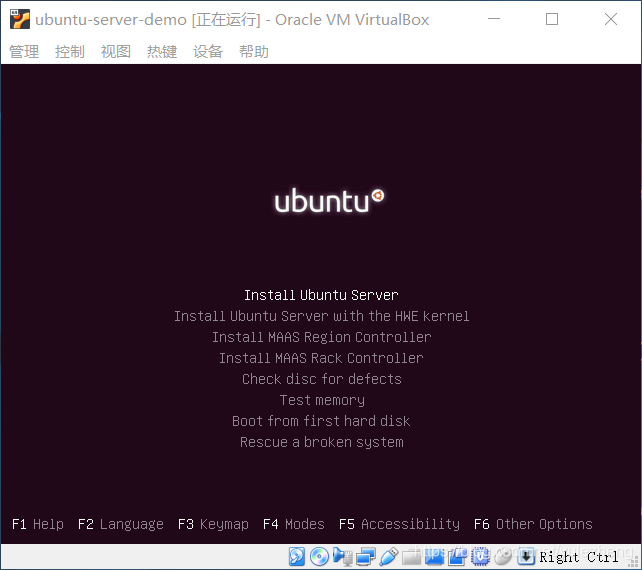The width and height of the screenshot is (642, 570).
Task: Click F3 Keymap option
Action: 213,524
